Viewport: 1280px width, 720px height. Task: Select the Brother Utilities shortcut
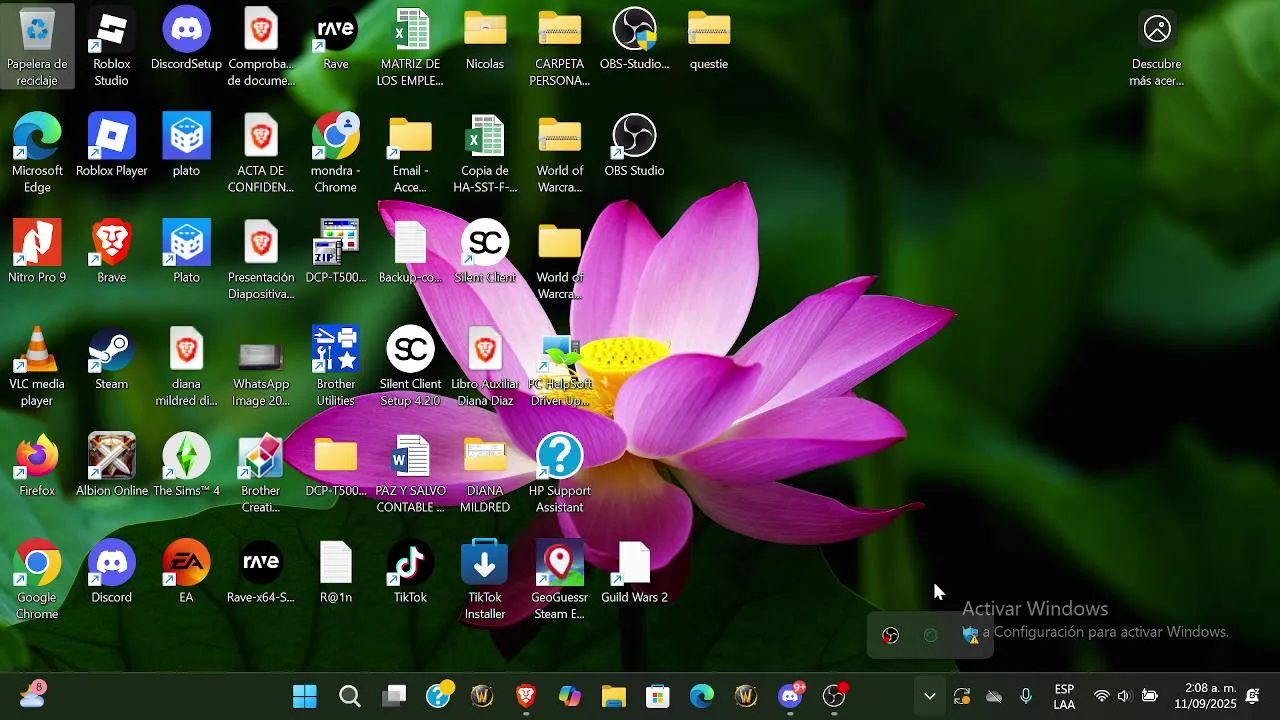pyautogui.click(x=335, y=367)
